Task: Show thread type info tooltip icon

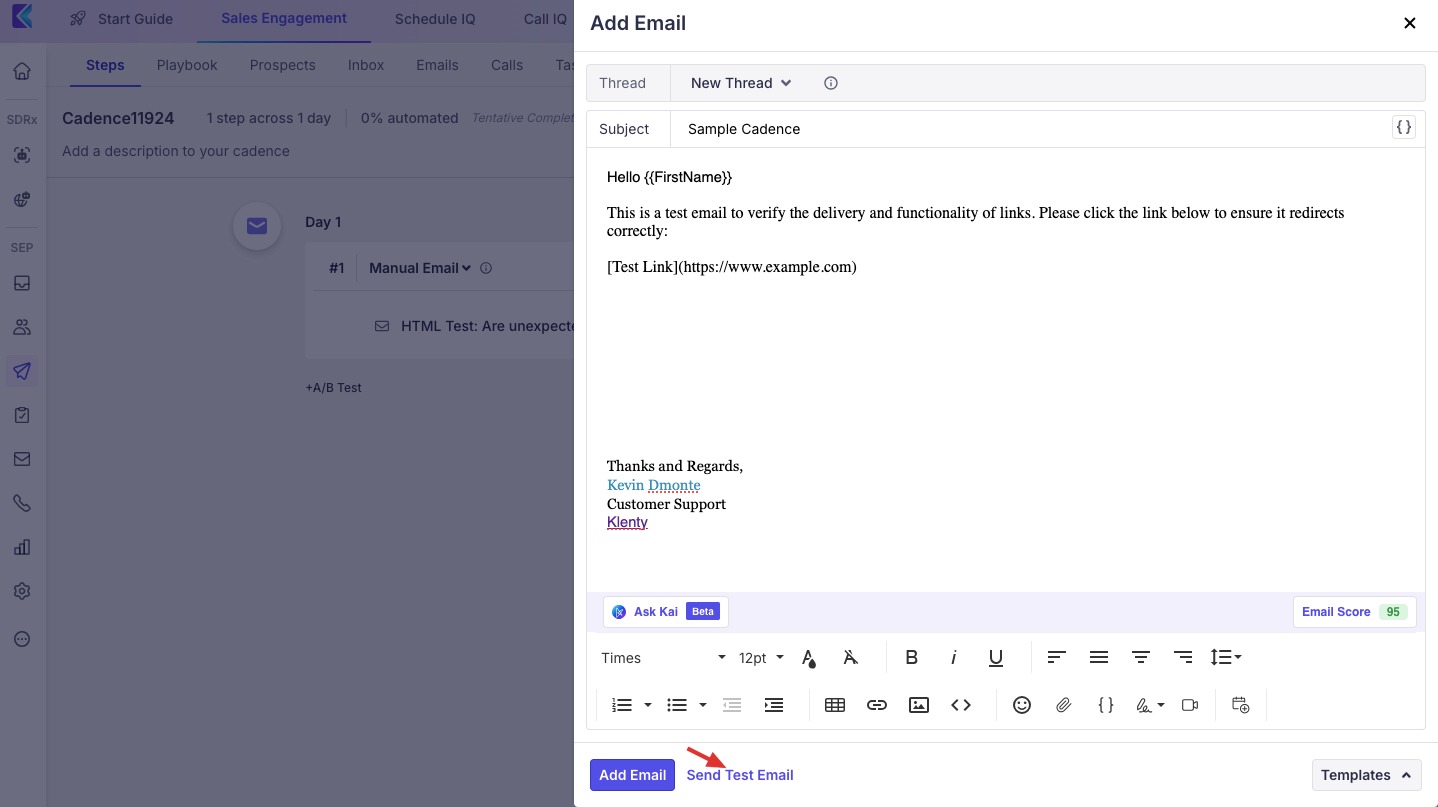Action: (831, 83)
